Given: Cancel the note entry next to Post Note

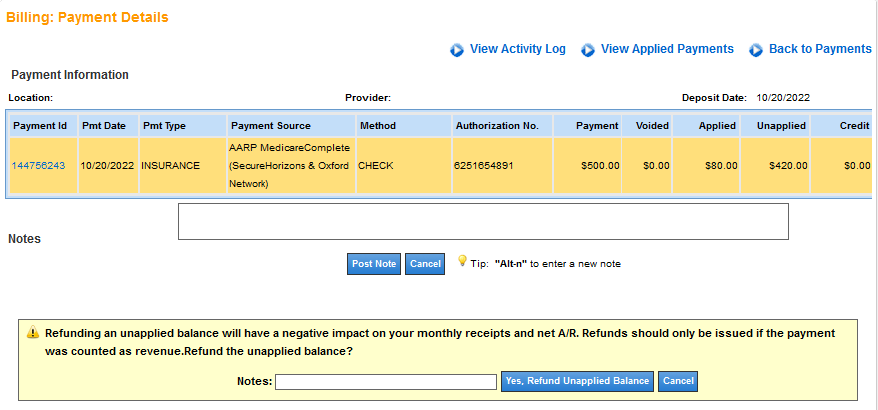Looking at the screenshot, I should point(425,264).
